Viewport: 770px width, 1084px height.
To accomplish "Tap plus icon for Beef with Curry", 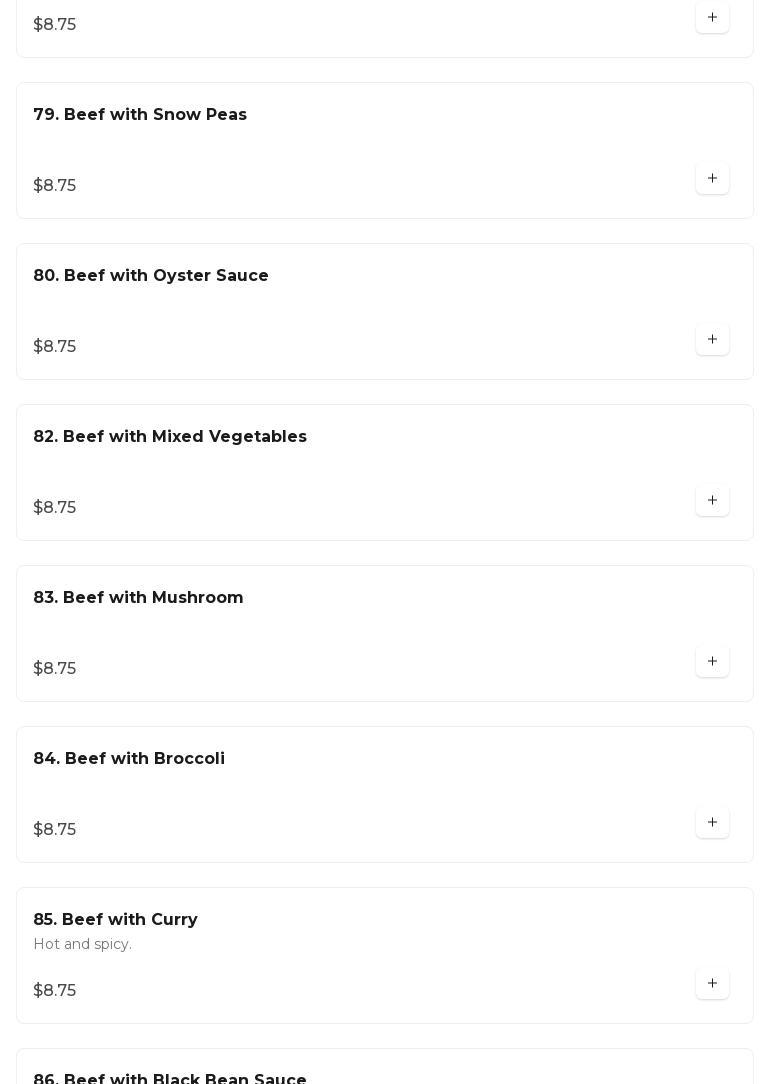I will tap(712, 984).
